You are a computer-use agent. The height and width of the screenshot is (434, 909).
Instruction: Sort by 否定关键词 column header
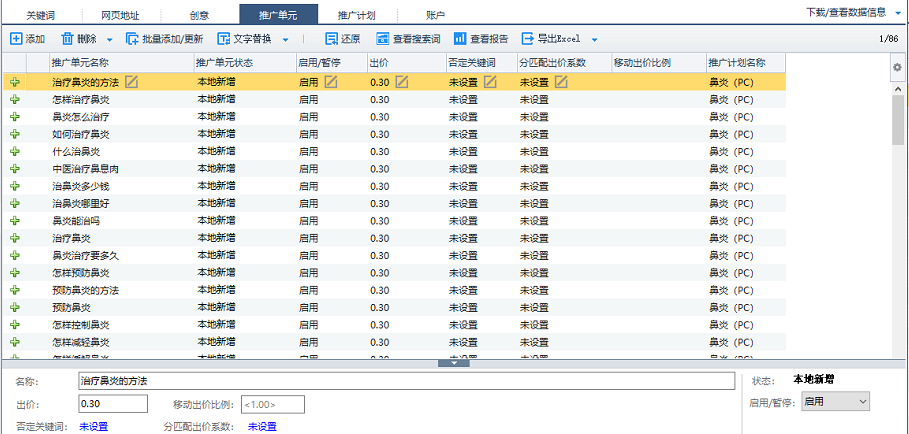pos(481,63)
